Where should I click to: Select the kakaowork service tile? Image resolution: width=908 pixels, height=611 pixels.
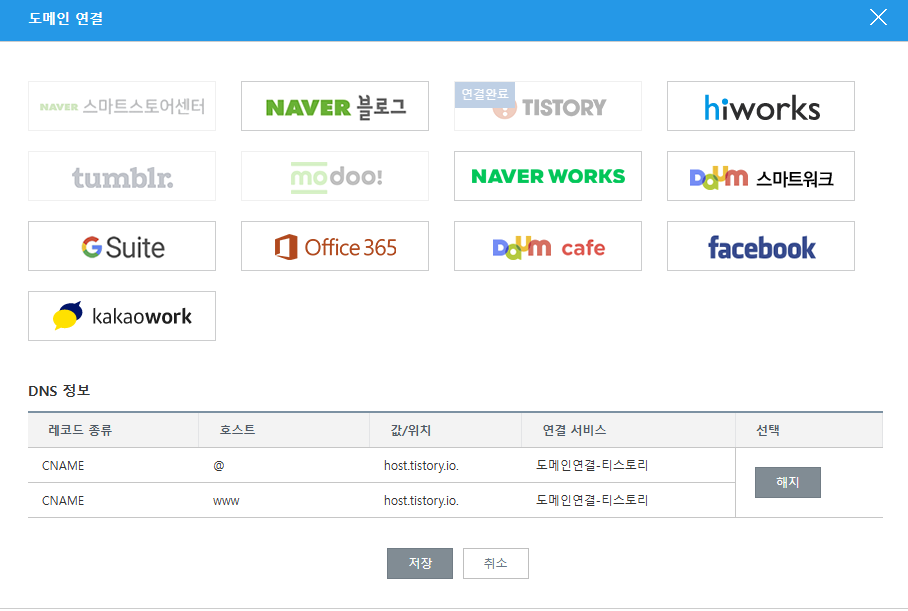122,316
